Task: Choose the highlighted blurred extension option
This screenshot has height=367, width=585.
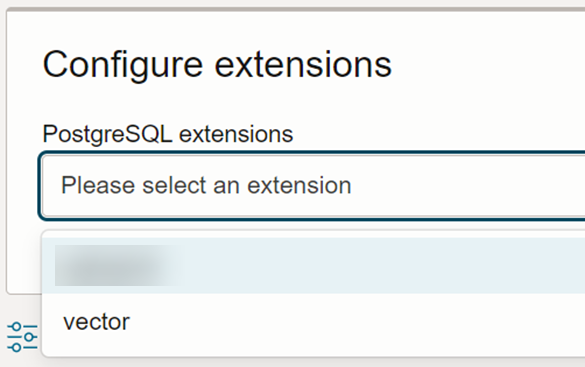Action: 313,266
